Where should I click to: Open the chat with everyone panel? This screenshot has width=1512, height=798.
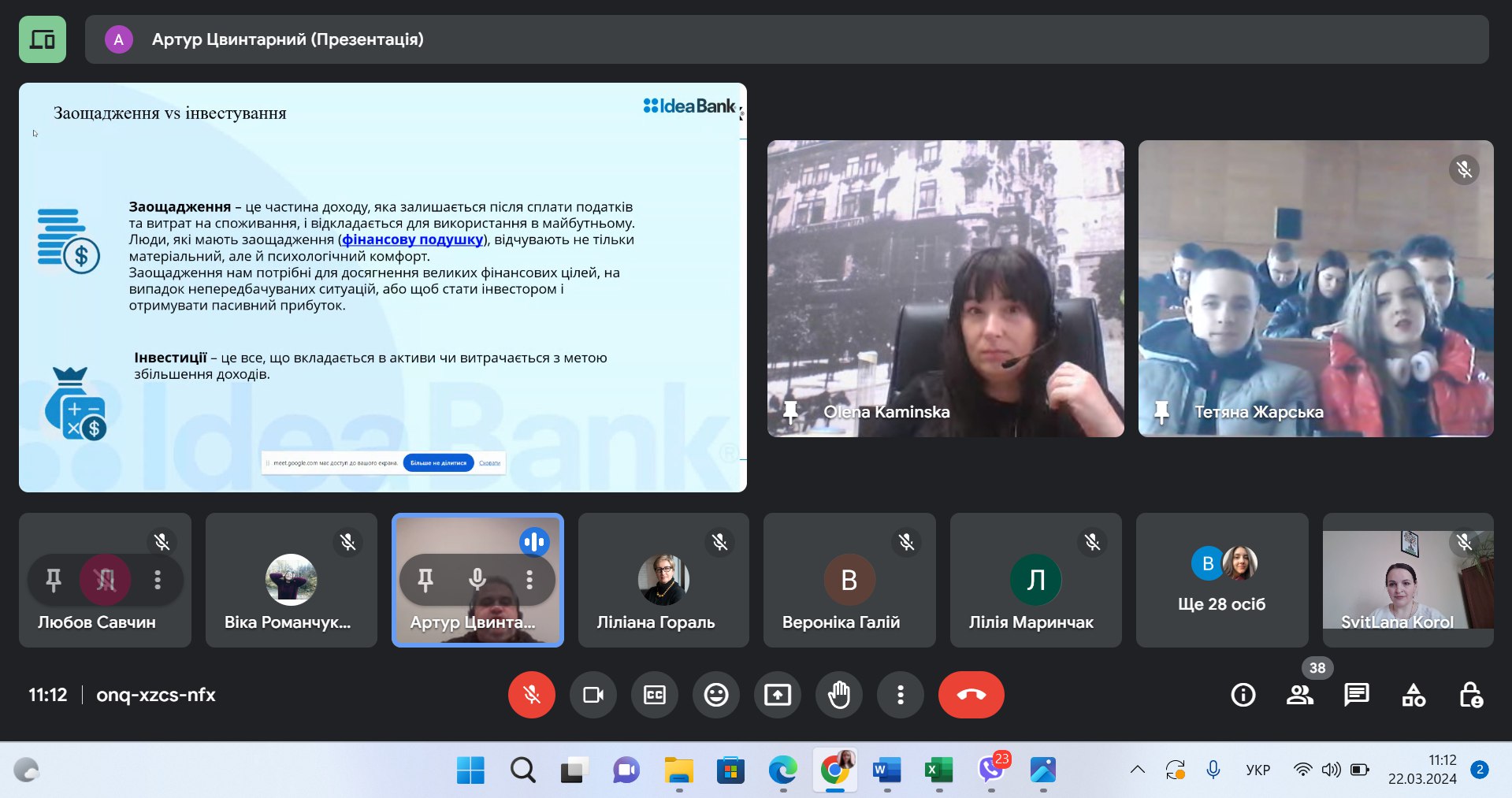click(x=1356, y=695)
